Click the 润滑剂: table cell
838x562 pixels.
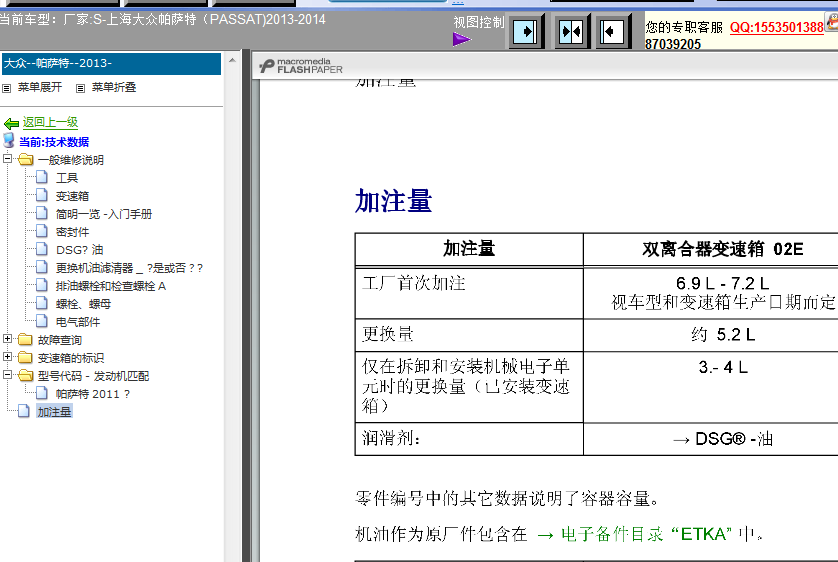(x=469, y=439)
